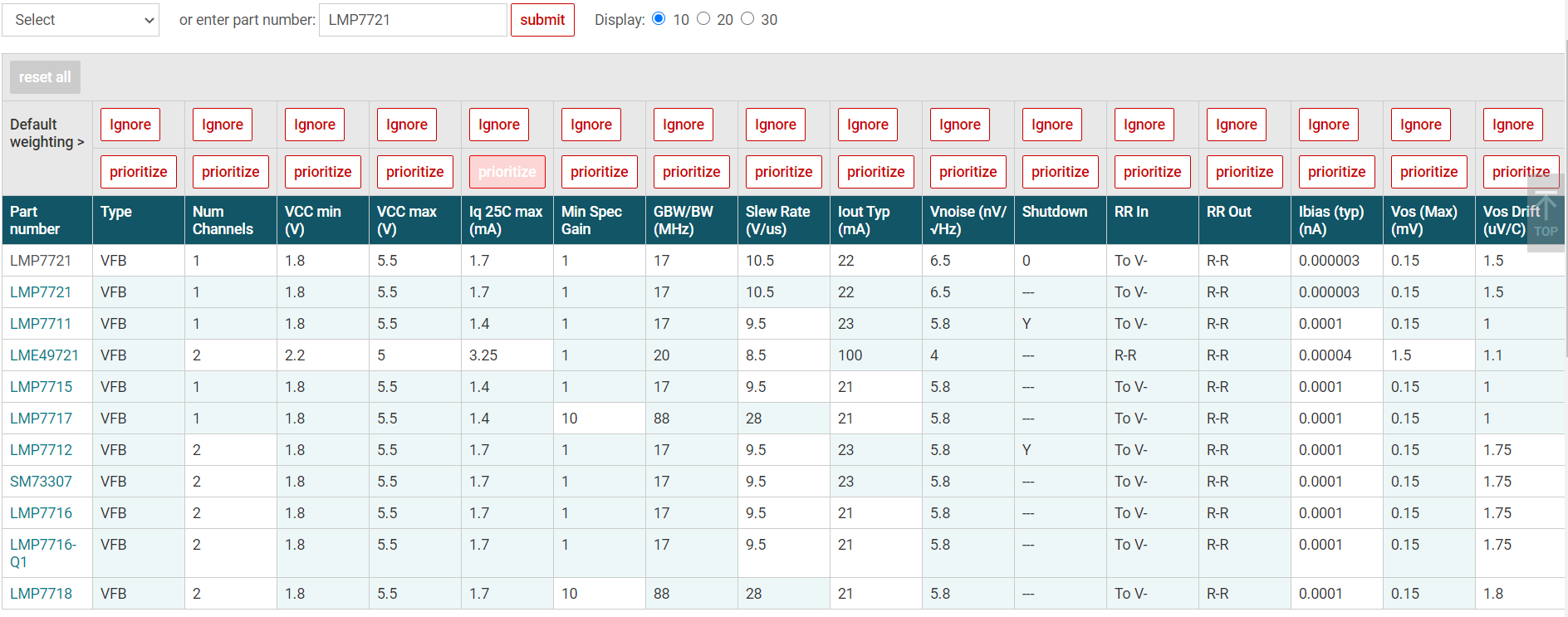The image size is (1568, 617).
Task: Open the second LMP7721 part link
Action: coord(41,292)
